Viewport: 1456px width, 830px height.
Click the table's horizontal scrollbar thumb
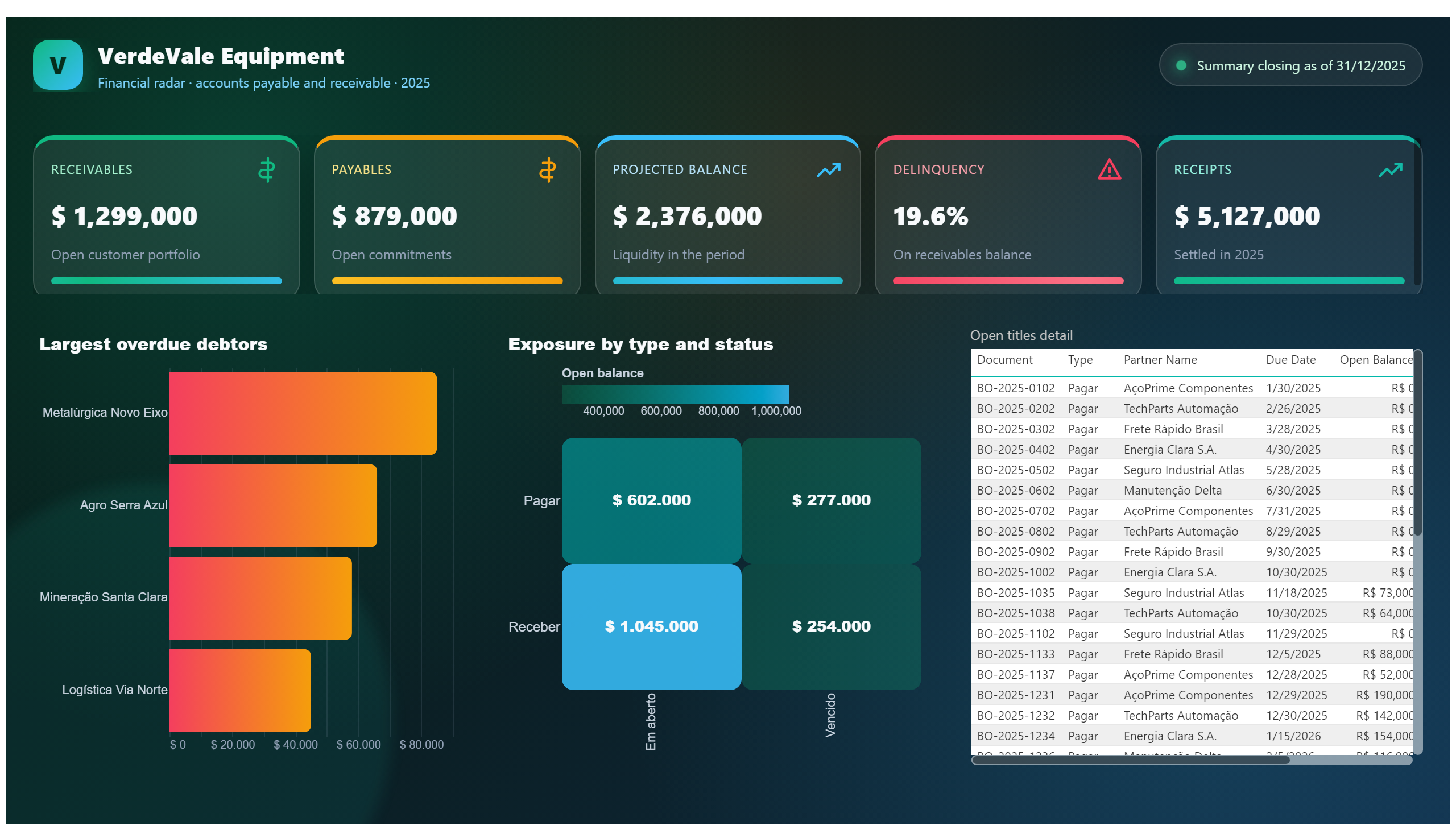coord(1130,760)
